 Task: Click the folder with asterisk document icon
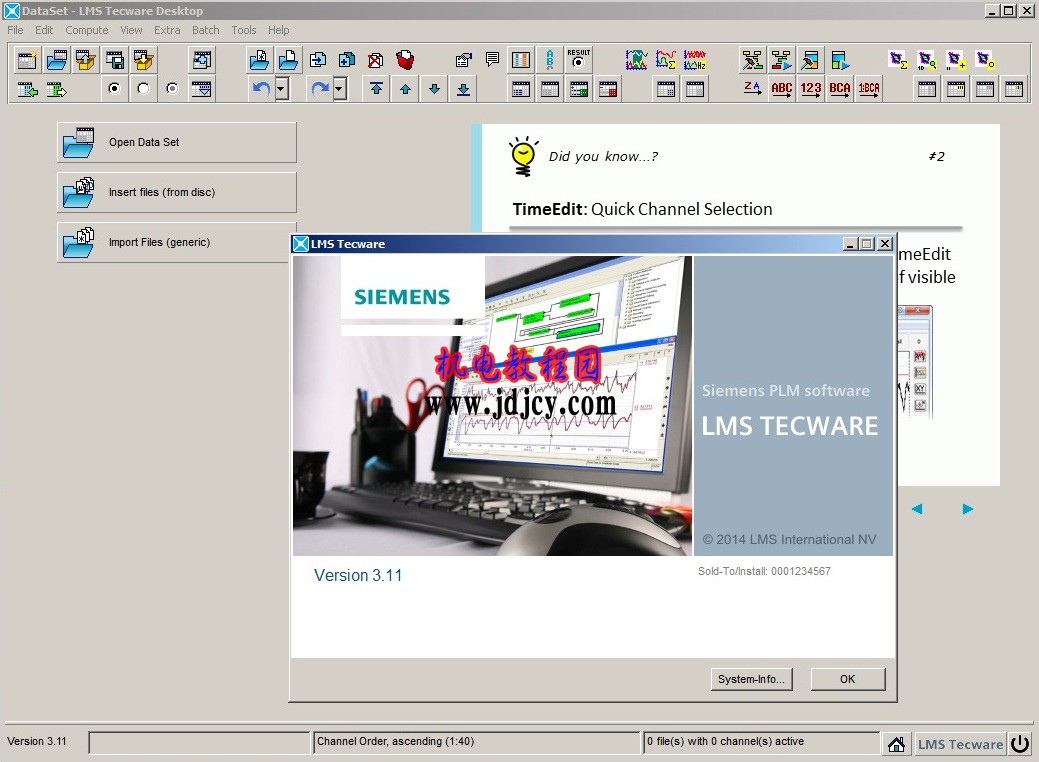(x=259, y=60)
